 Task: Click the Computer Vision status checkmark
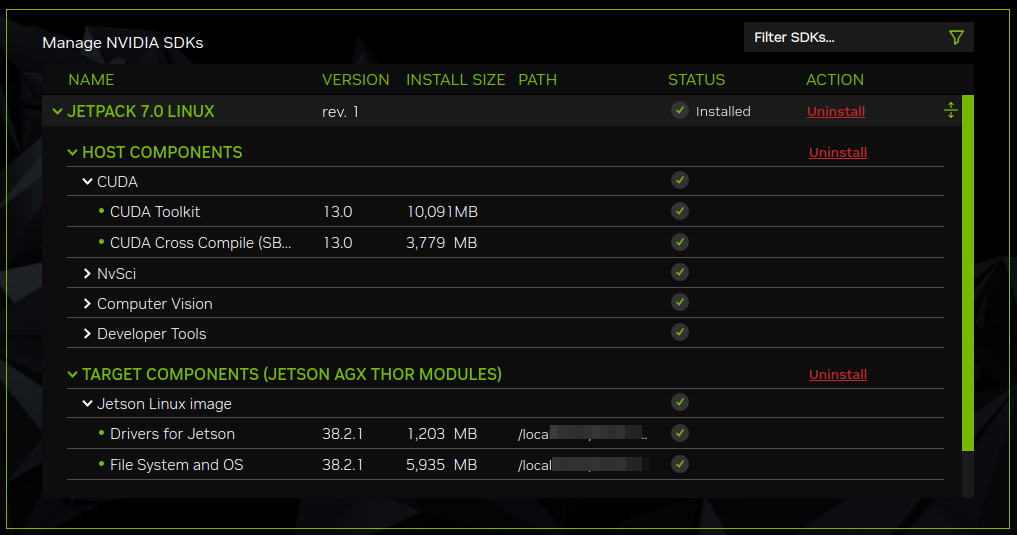point(680,302)
